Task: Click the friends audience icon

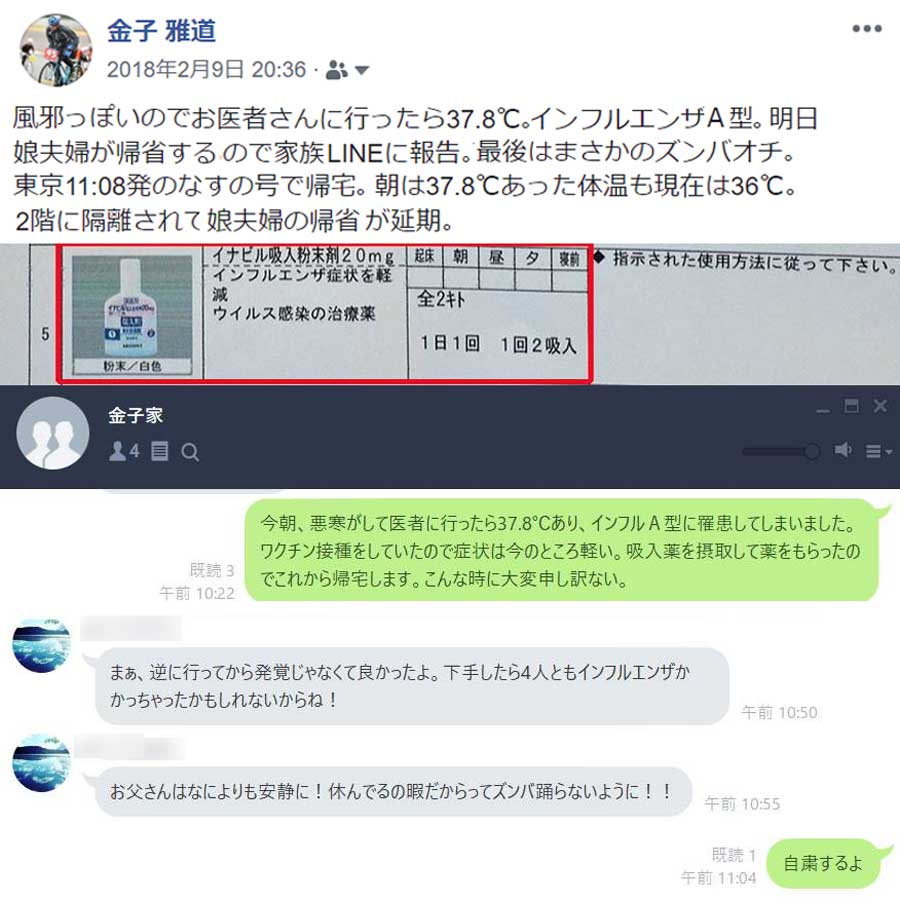Action: pos(336,71)
